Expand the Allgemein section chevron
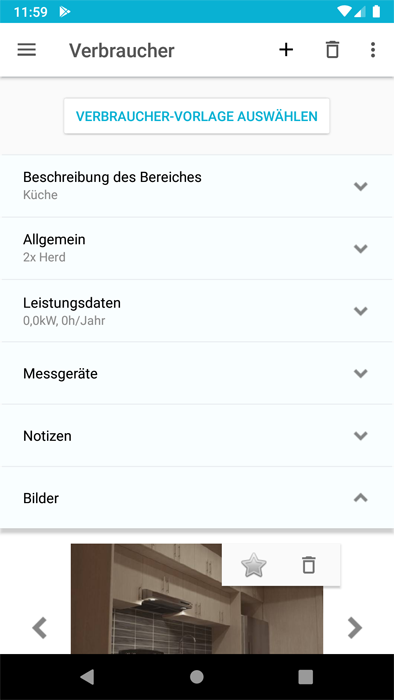Viewport: 394px width, 700px height. click(360, 249)
